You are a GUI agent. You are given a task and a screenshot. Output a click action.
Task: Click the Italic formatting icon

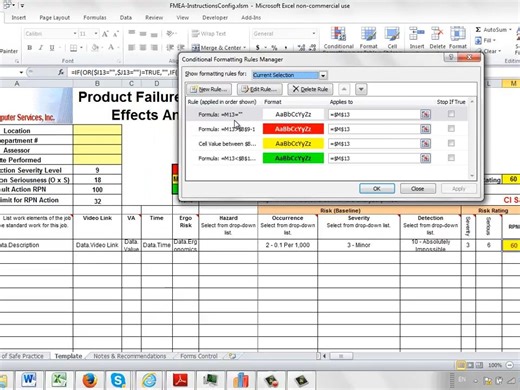[41, 48]
